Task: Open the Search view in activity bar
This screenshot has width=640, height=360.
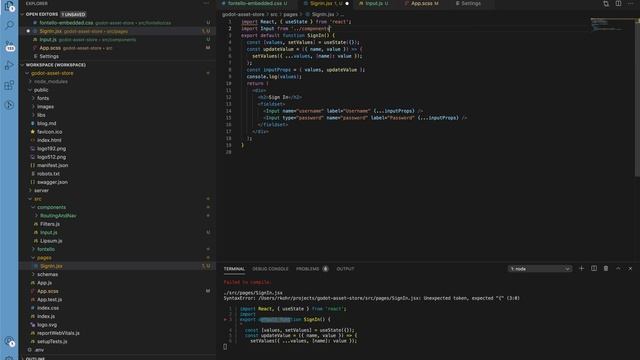Action: click(x=9, y=26)
